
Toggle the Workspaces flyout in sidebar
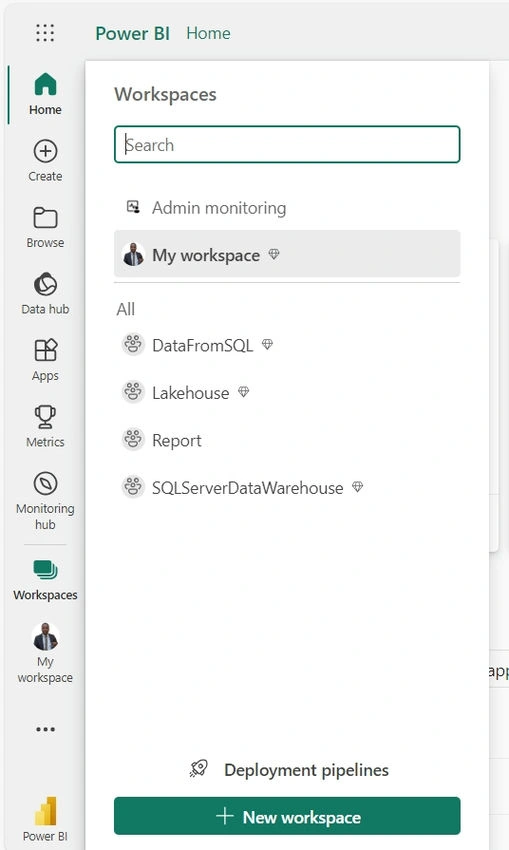pyautogui.click(x=45, y=580)
